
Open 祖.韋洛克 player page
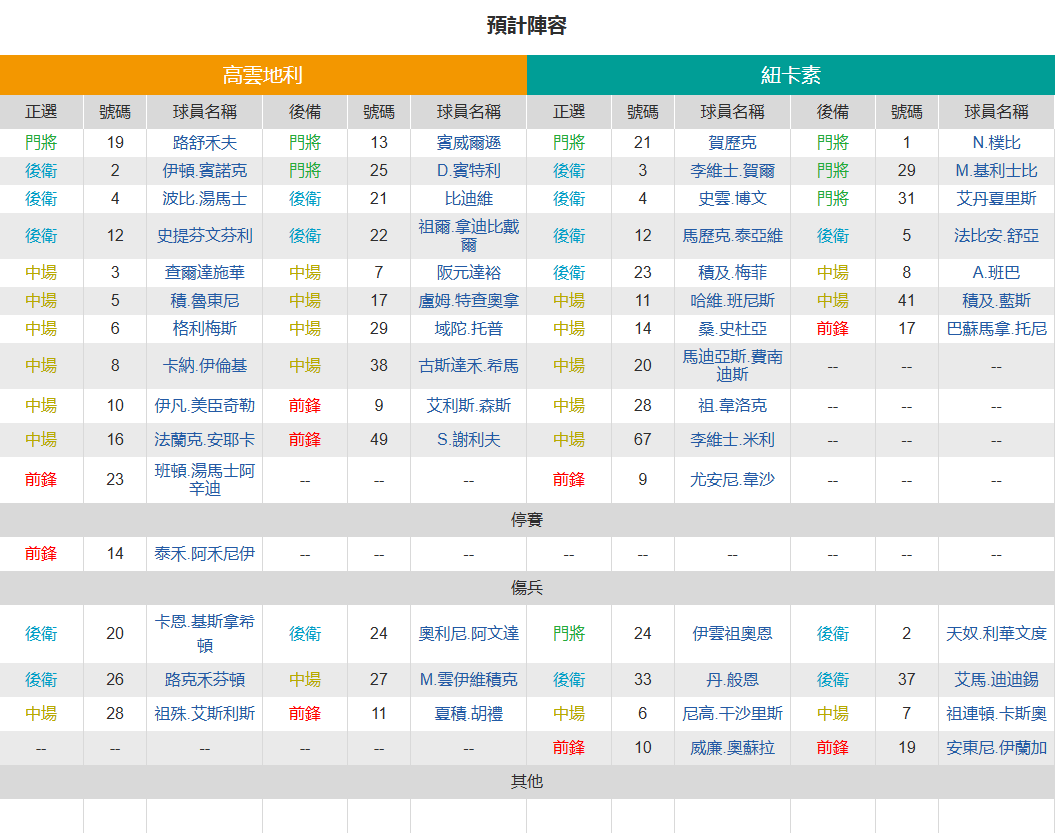[733, 406]
